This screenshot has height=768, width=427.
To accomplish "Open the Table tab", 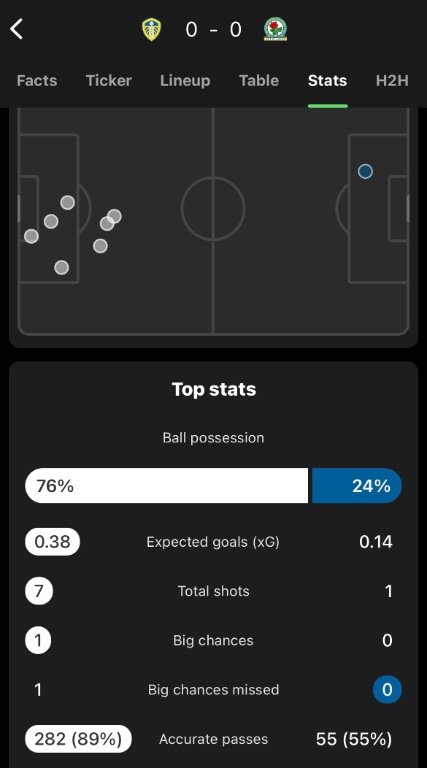I will tap(259, 80).
